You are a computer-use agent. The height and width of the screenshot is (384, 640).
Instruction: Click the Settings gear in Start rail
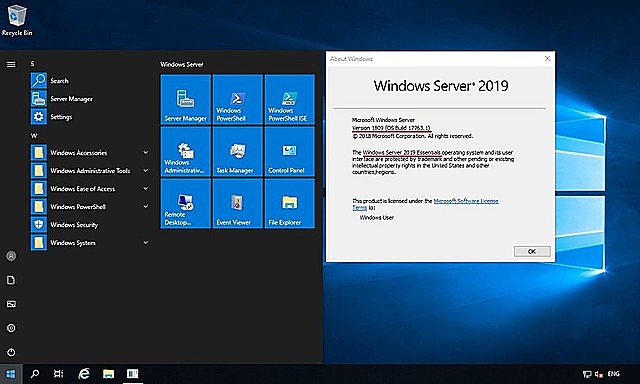click(x=11, y=328)
